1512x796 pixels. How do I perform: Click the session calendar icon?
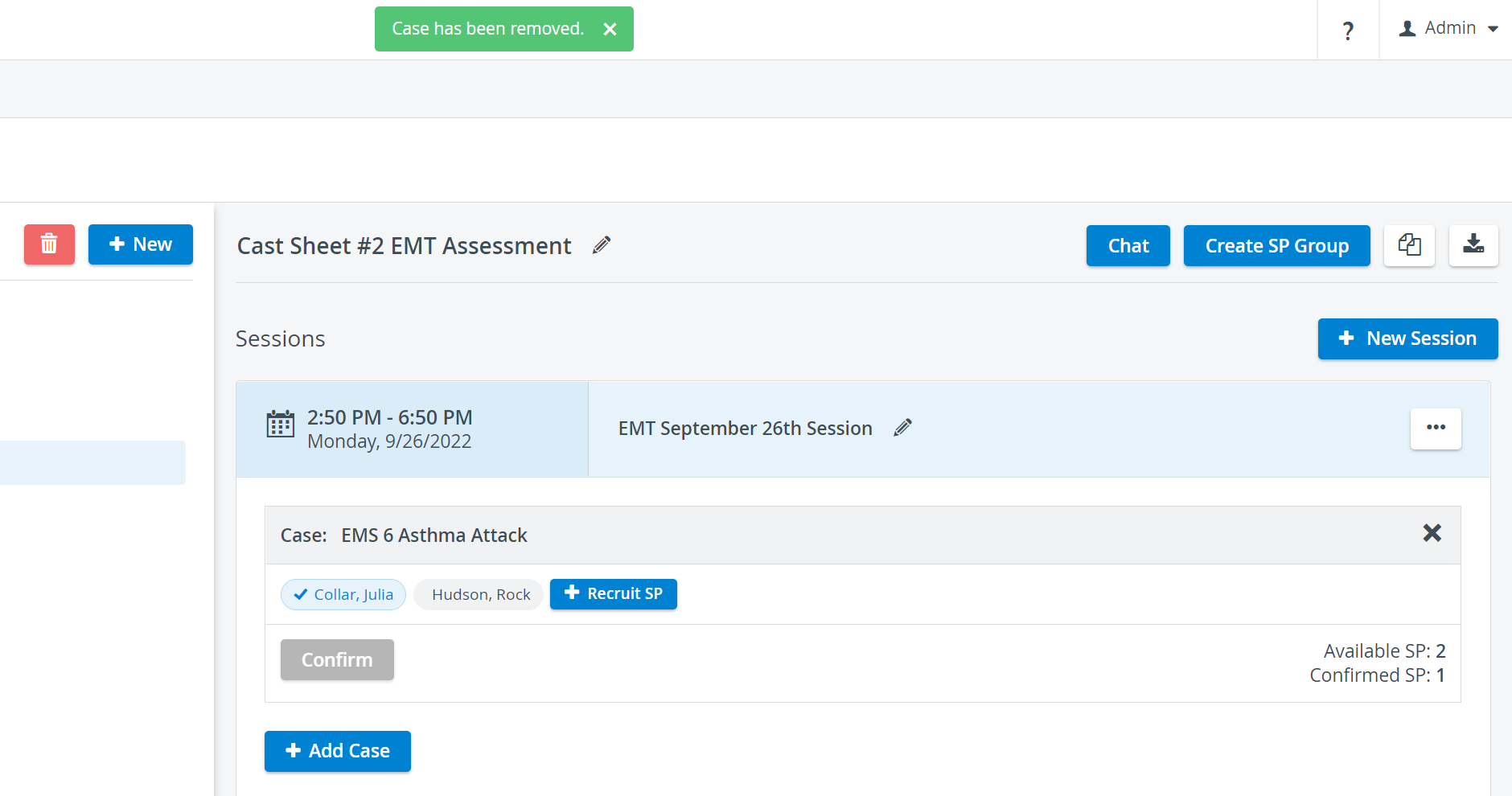pos(281,424)
